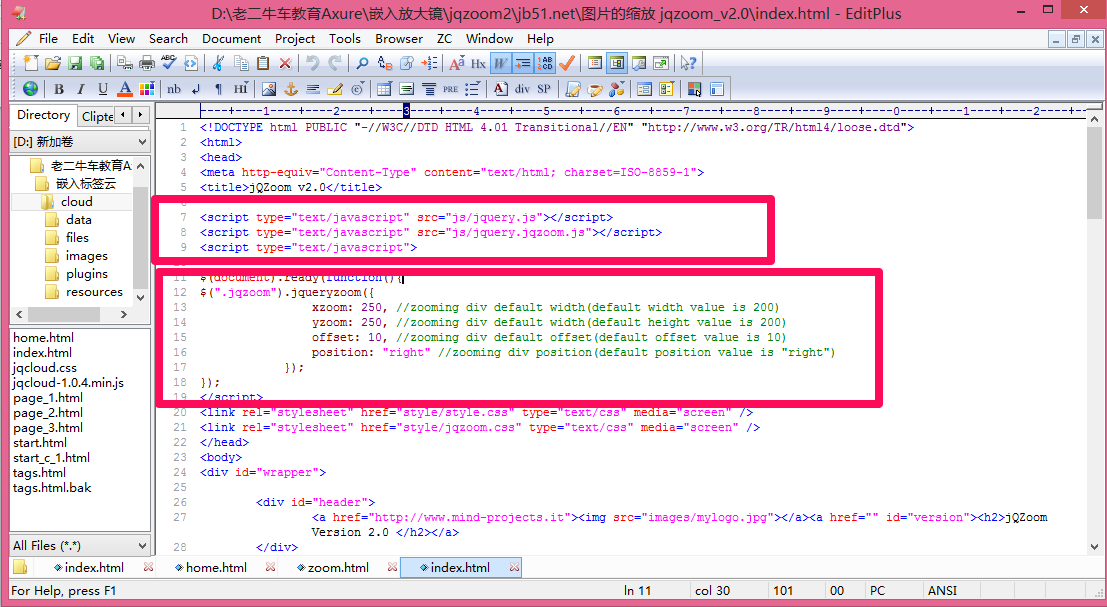Click the context help cursor icon
This screenshot has height=607, width=1107.
688,64
